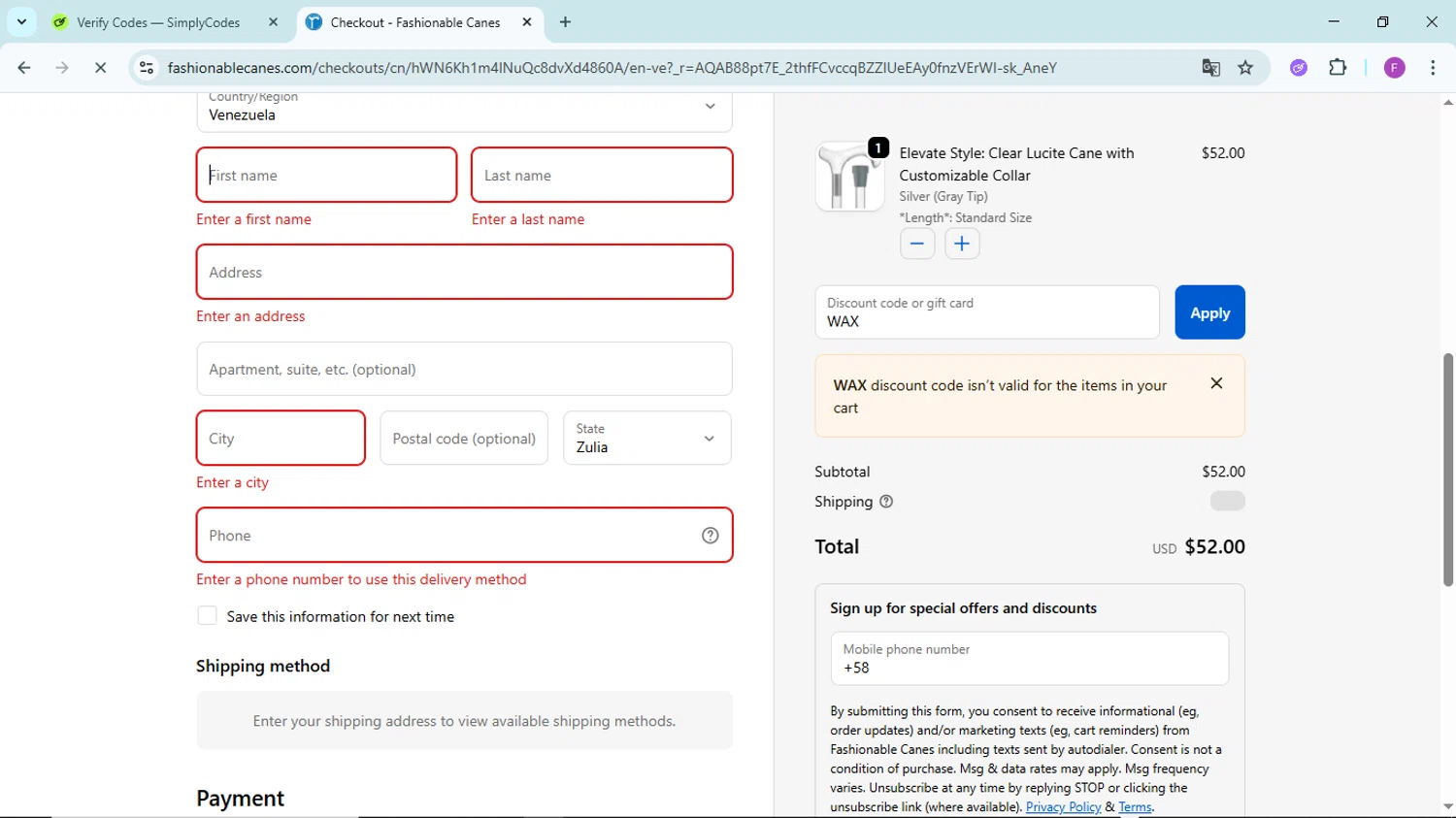The height and width of the screenshot is (818, 1456).
Task: Click the Lucite Cane product thumbnail
Action: click(x=849, y=176)
